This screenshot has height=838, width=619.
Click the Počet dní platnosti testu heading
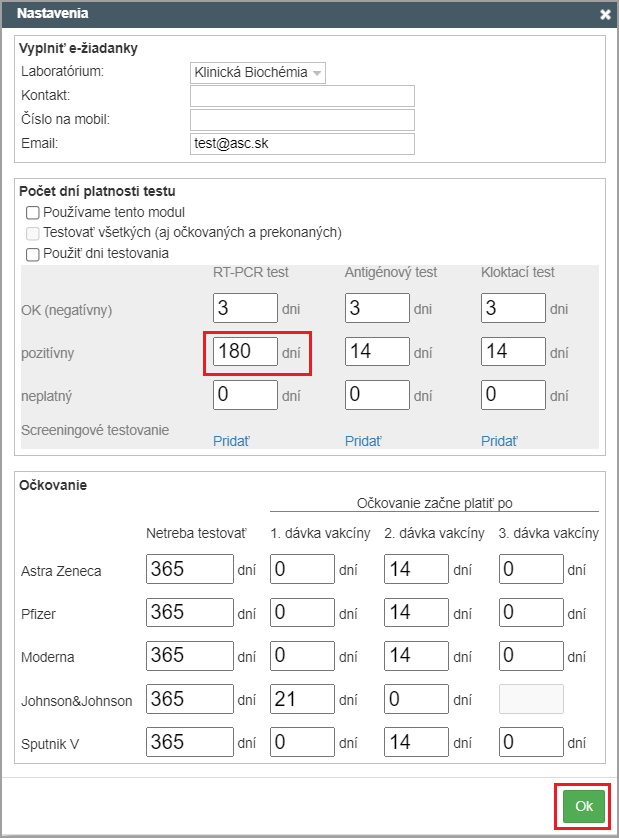point(97,191)
